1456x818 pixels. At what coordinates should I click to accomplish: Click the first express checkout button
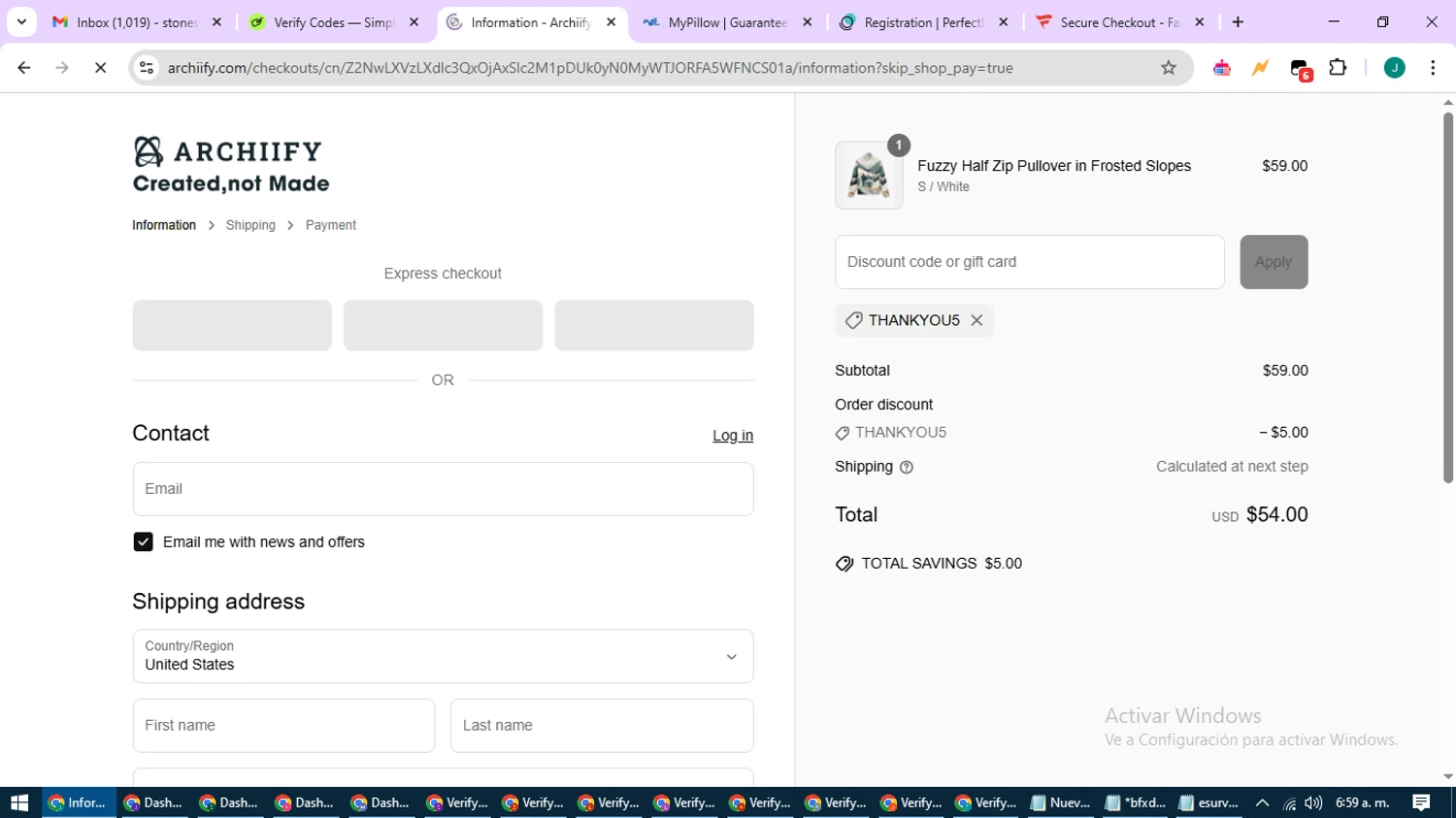(232, 325)
